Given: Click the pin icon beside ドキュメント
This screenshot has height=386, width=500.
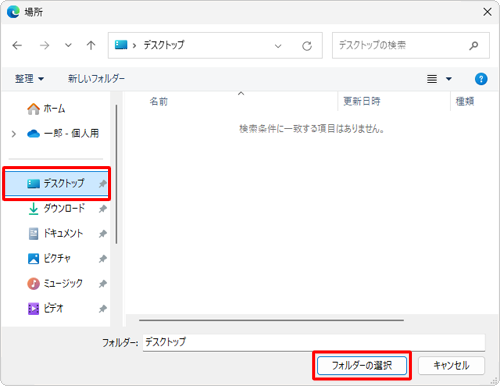Looking at the screenshot, I should pos(103,234).
